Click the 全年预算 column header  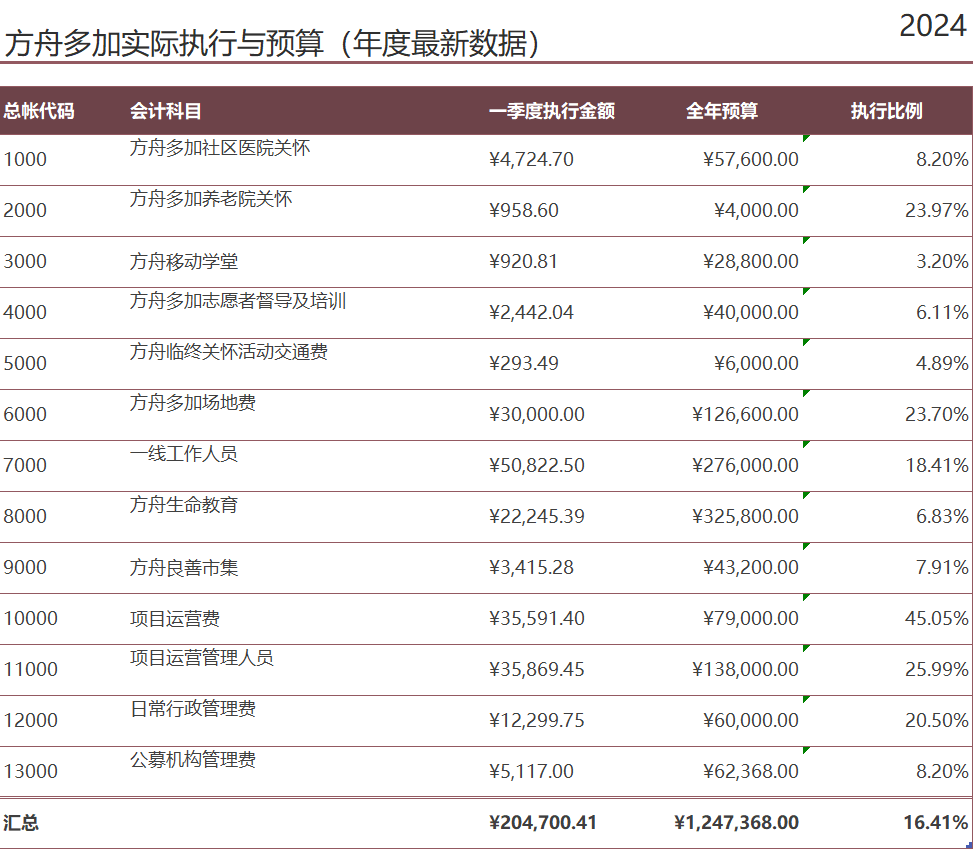[x=721, y=111]
